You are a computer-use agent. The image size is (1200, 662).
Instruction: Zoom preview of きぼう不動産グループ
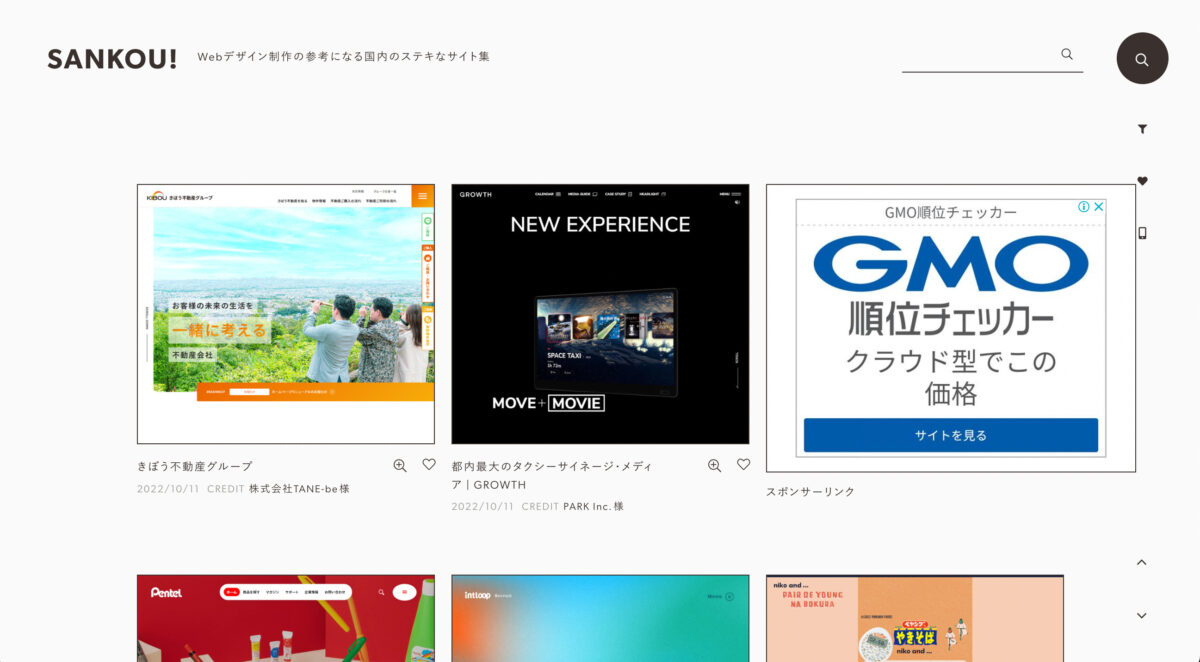click(x=400, y=465)
